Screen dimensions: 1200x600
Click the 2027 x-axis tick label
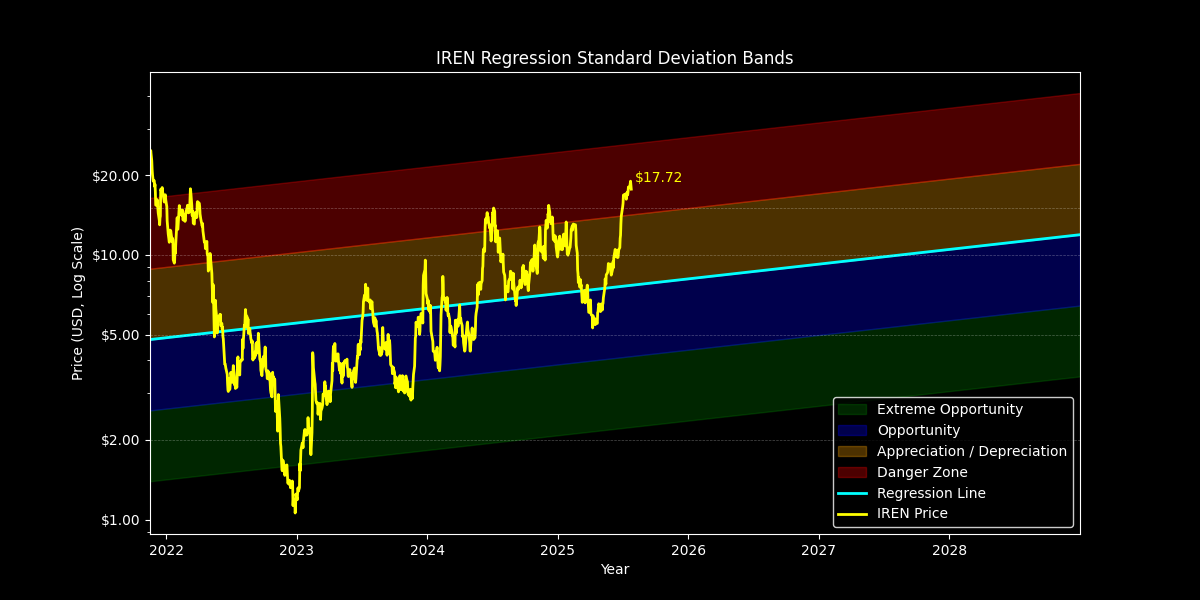(x=819, y=550)
